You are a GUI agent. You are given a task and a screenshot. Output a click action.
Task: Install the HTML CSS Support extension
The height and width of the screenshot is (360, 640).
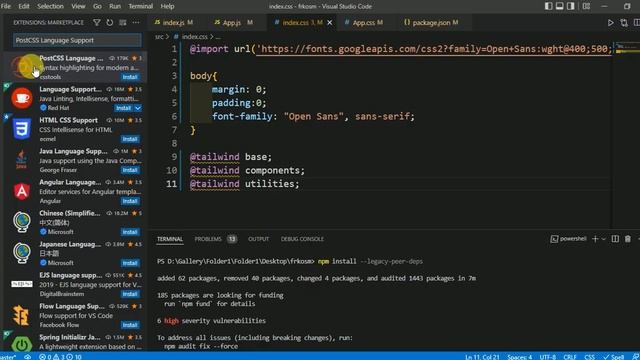[x=130, y=139]
